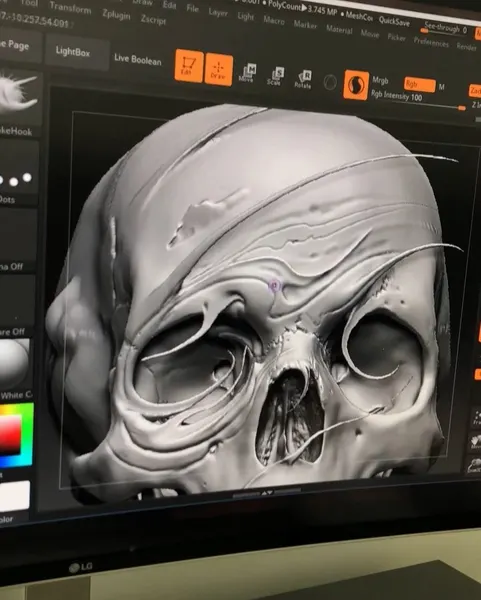Choose the Scale transform tool

[275, 77]
